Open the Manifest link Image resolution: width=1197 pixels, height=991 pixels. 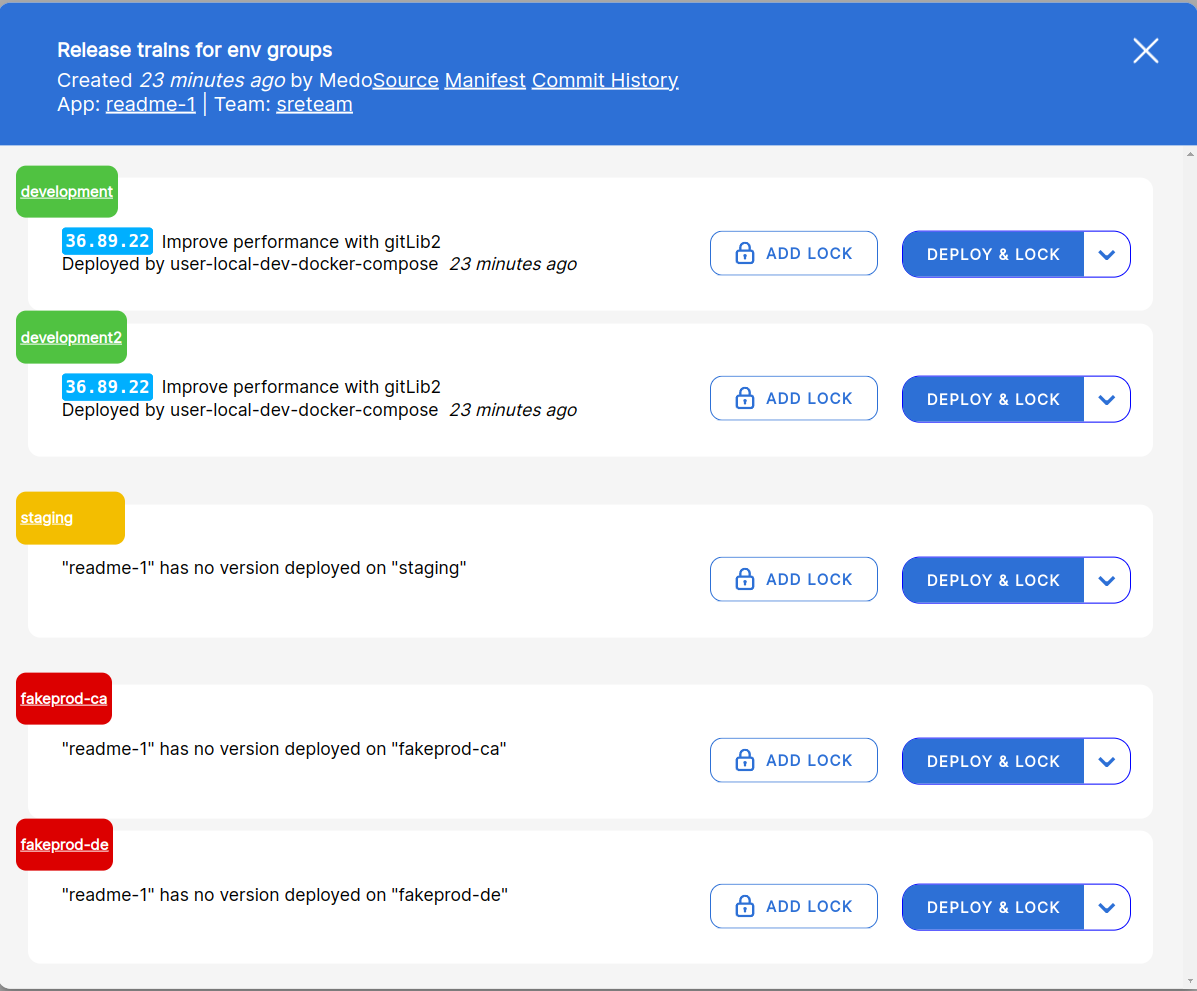[x=485, y=80]
